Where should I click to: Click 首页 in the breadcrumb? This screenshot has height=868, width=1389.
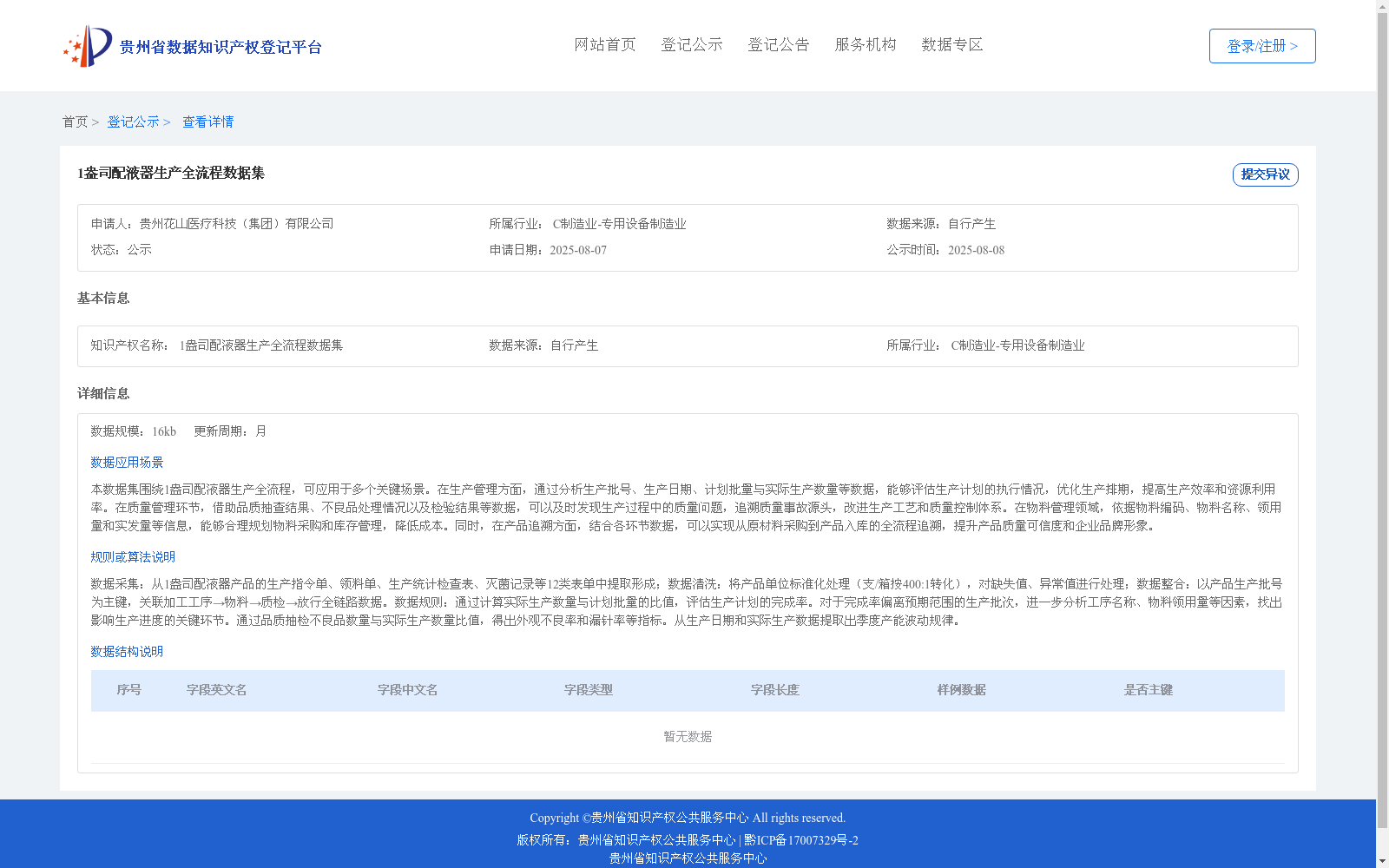(x=75, y=122)
